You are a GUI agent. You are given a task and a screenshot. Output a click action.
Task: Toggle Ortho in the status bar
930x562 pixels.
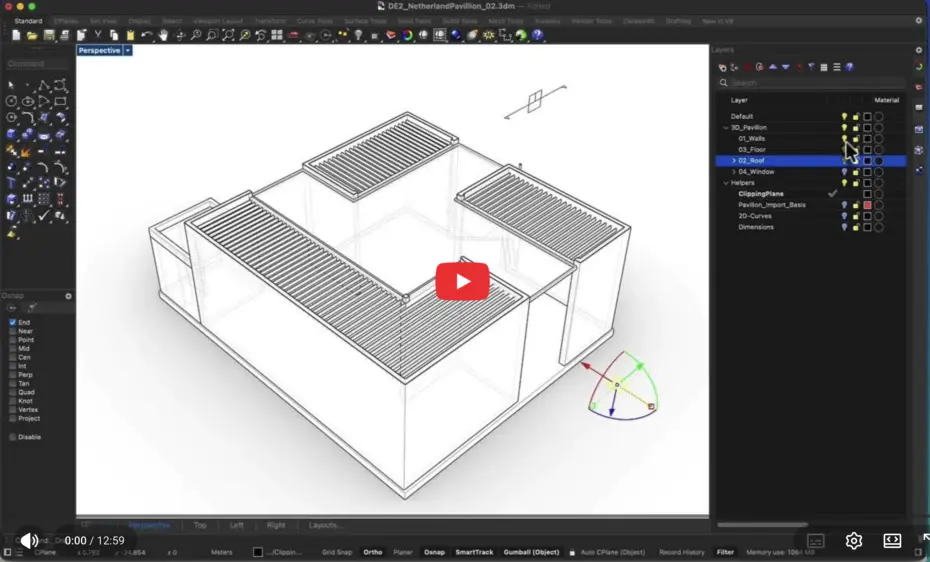coord(372,552)
